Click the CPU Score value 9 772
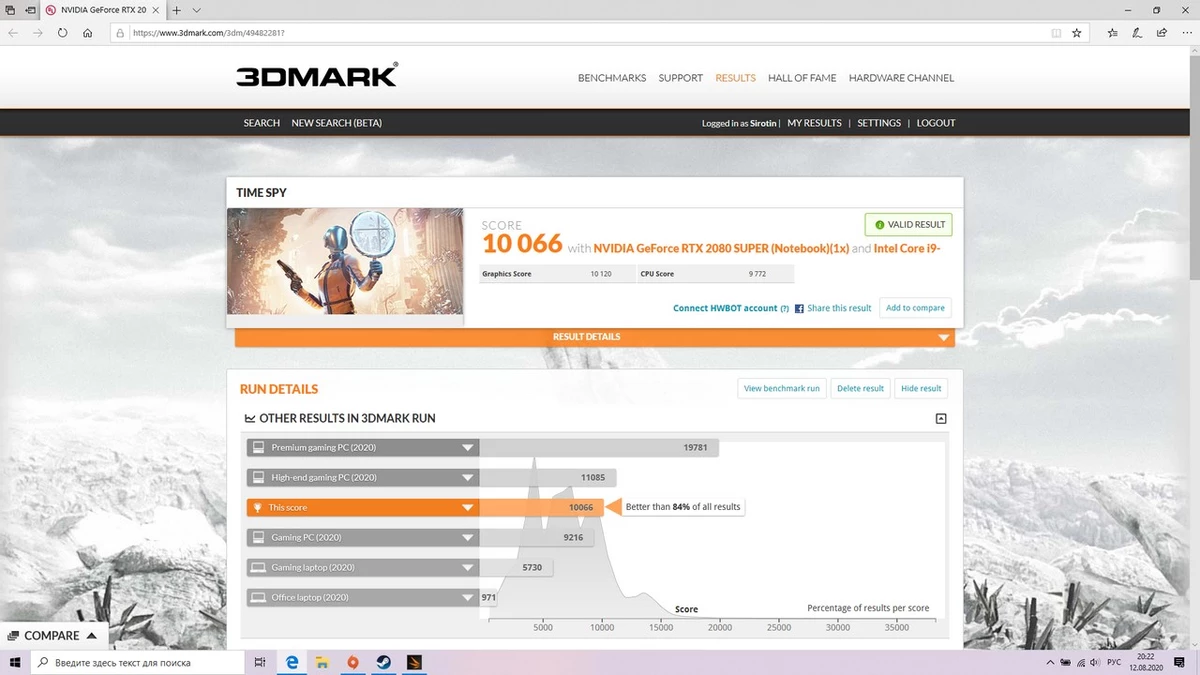Screen dimensions: 1200x675 click(x=758, y=274)
